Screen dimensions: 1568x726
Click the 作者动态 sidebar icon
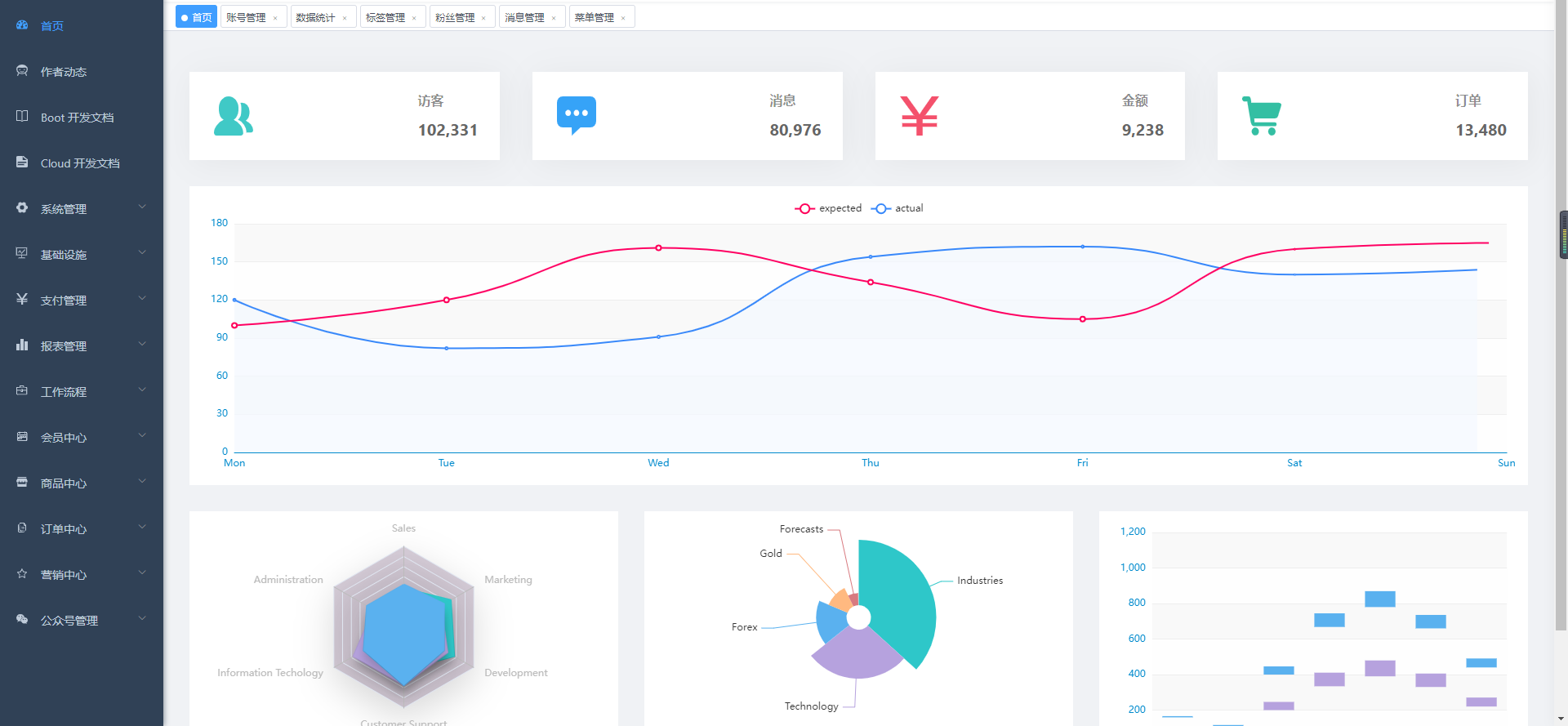click(x=22, y=71)
